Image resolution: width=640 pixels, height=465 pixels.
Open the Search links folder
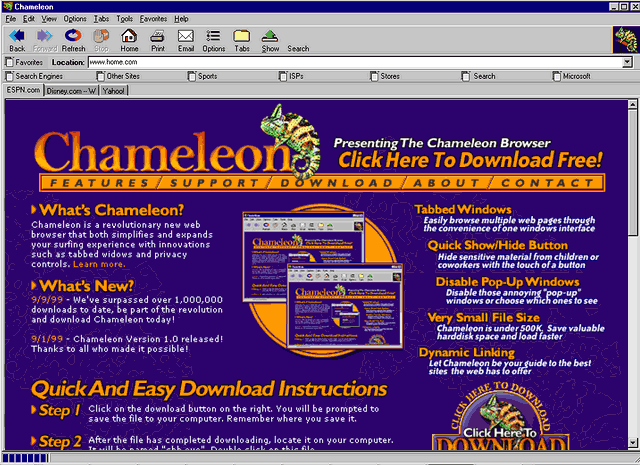pyautogui.click(x=478, y=76)
